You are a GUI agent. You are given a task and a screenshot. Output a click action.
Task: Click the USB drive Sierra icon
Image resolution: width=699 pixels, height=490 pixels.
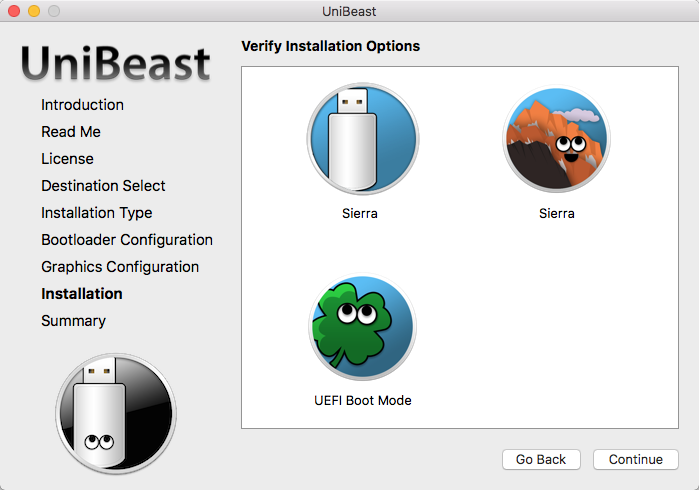tap(362, 139)
